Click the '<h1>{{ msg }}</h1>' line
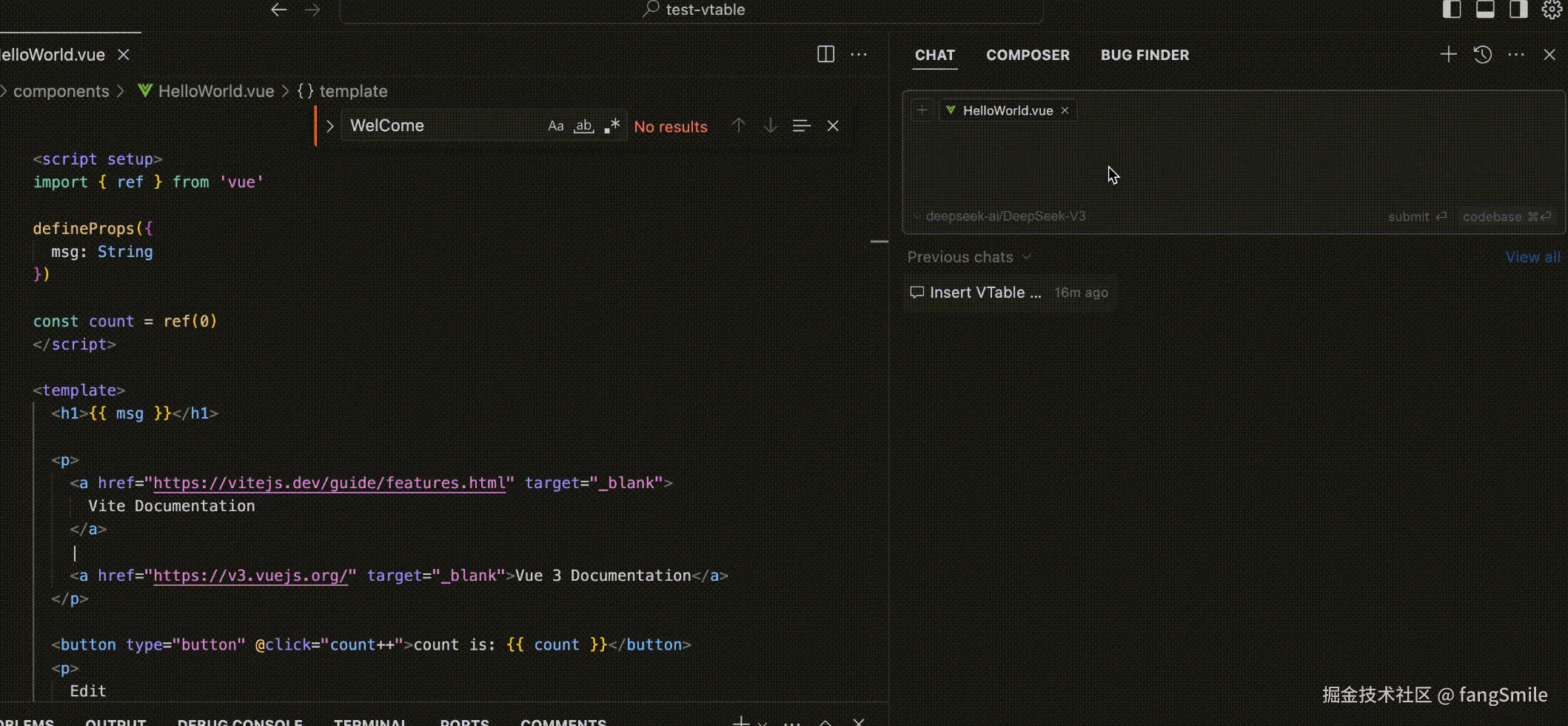 135,413
